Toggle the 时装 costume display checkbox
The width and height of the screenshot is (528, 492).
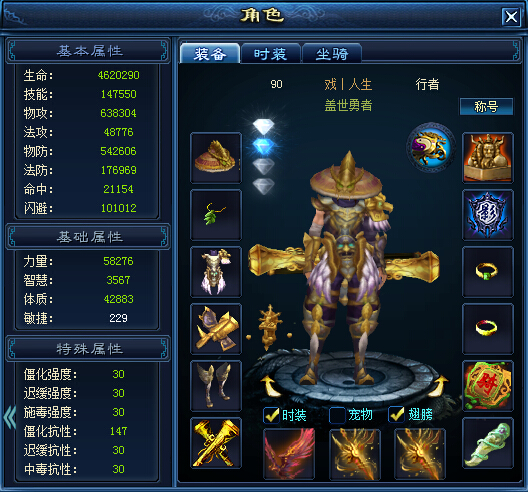[x=271, y=415]
